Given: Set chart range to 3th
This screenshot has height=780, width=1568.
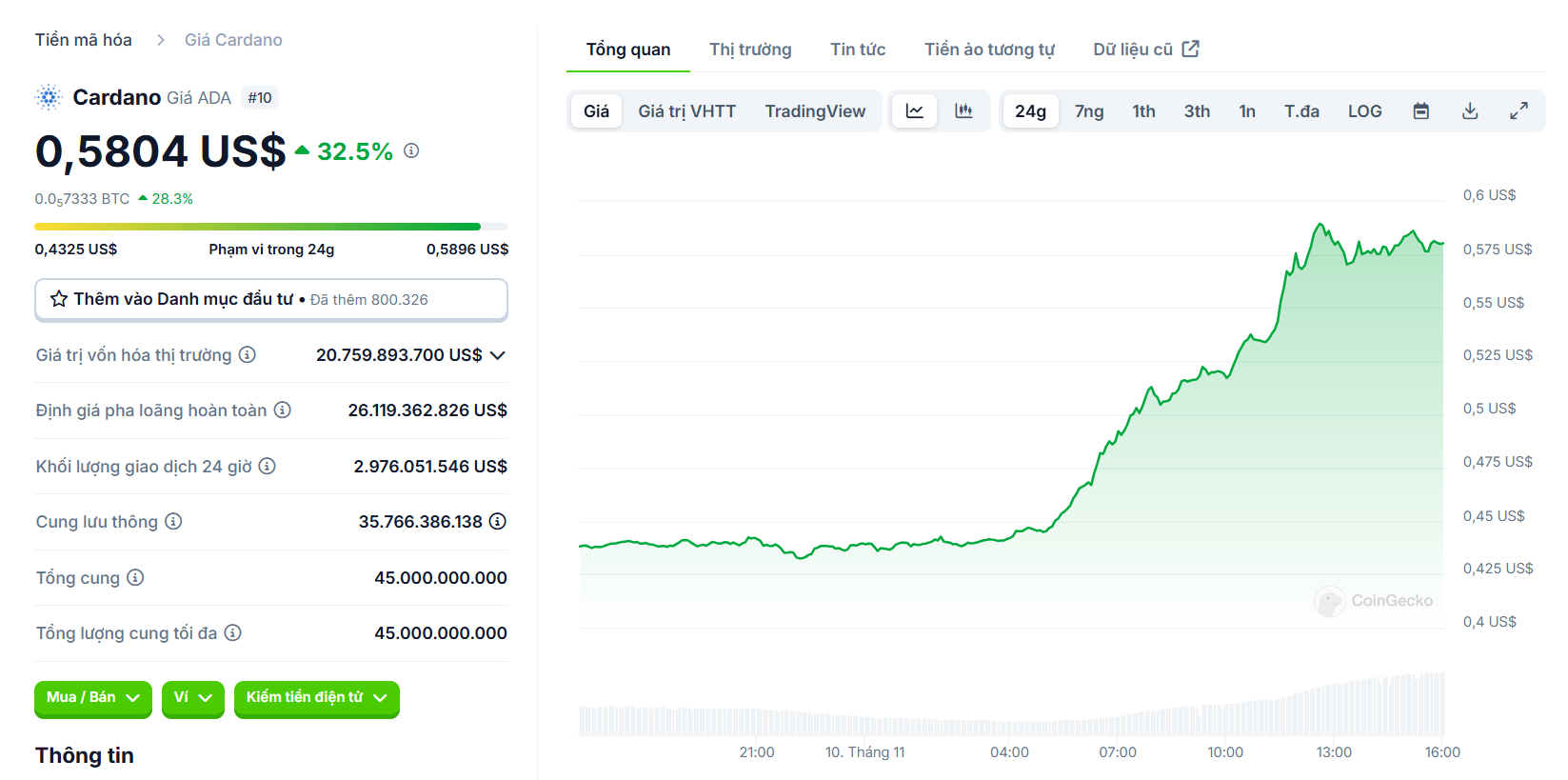Looking at the screenshot, I should (1197, 111).
